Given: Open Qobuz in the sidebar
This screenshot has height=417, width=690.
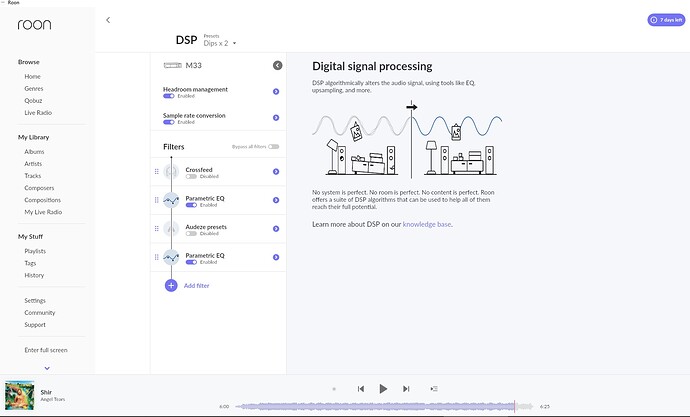Looking at the screenshot, I should 33,101.
